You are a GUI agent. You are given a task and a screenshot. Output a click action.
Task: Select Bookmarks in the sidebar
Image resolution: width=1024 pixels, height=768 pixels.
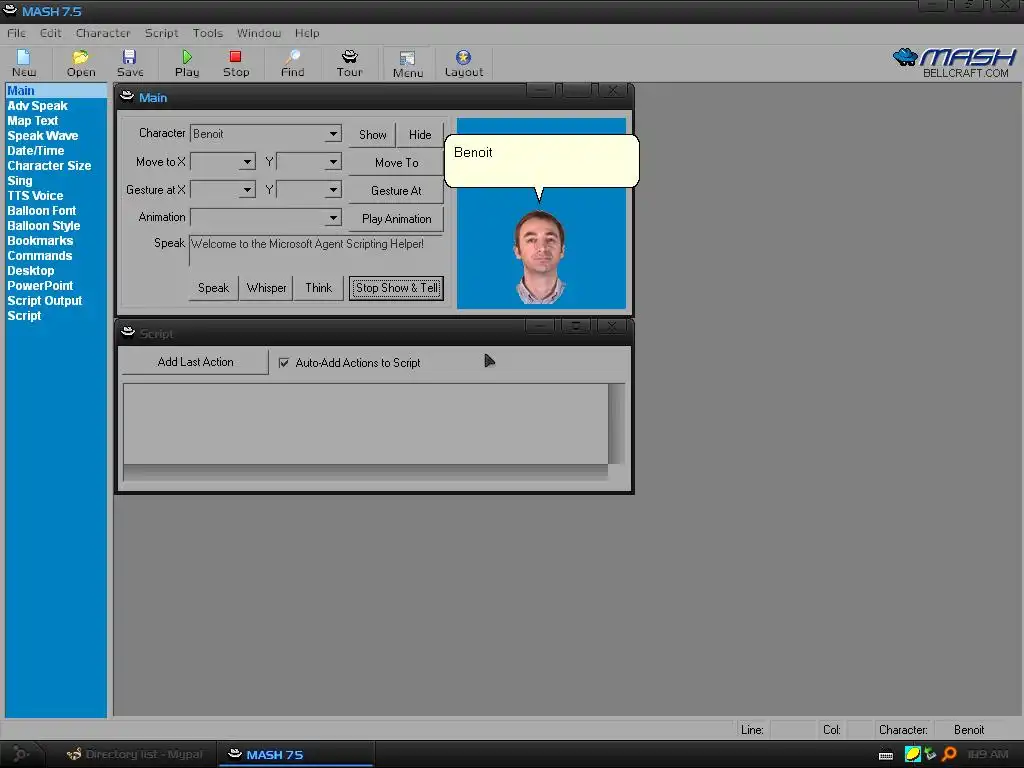(40, 241)
